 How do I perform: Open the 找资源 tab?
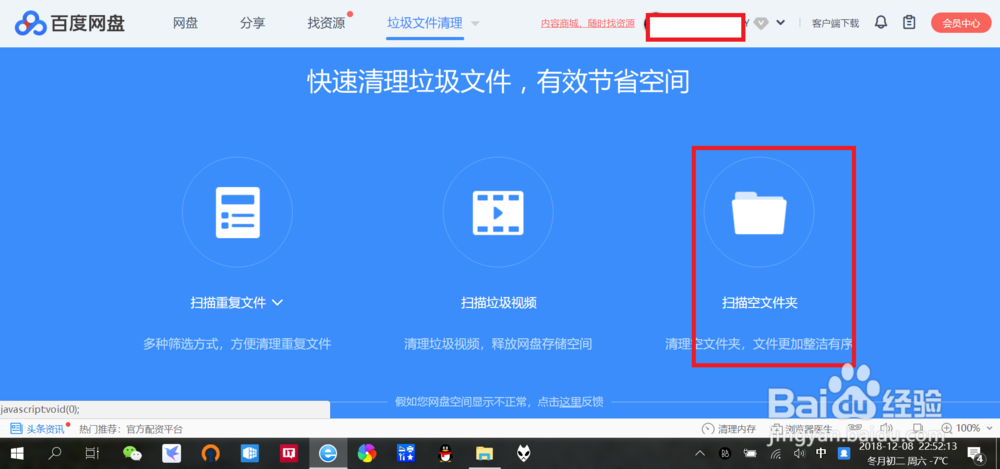click(326, 24)
